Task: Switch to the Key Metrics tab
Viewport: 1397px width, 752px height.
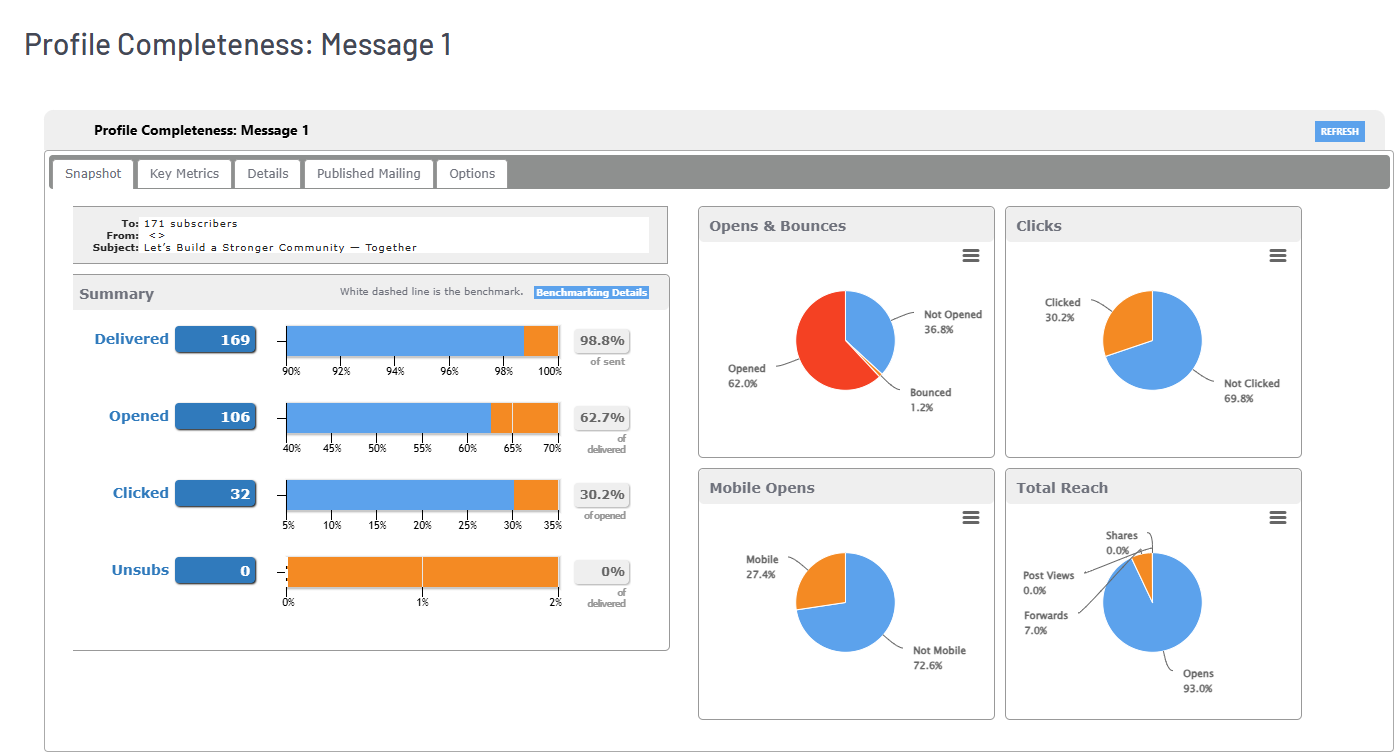Action: (184, 173)
